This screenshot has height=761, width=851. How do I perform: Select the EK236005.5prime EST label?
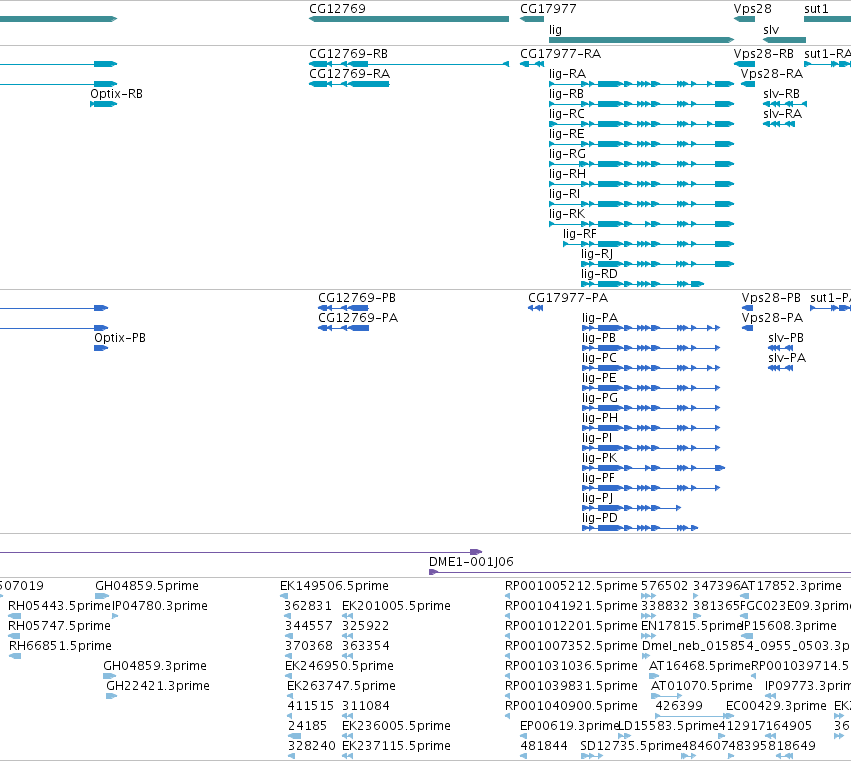click(396, 726)
